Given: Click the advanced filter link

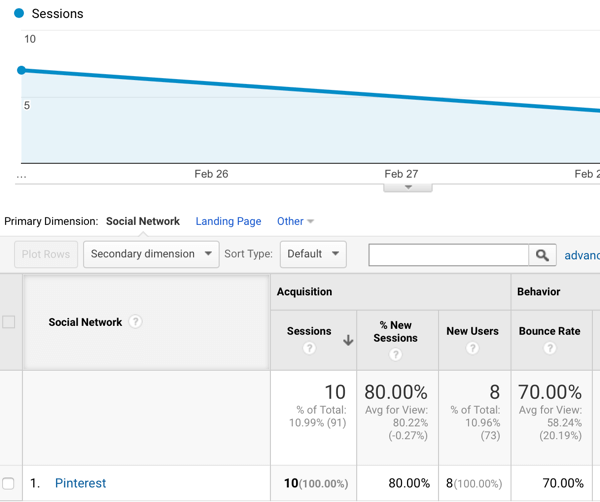Looking at the screenshot, I should point(582,255).
